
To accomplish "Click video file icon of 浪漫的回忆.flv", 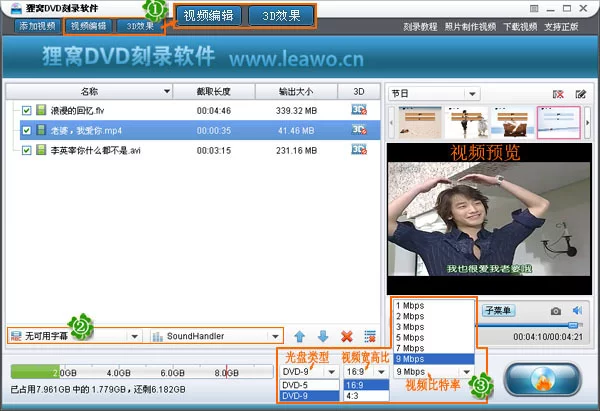I will [41, 110].
